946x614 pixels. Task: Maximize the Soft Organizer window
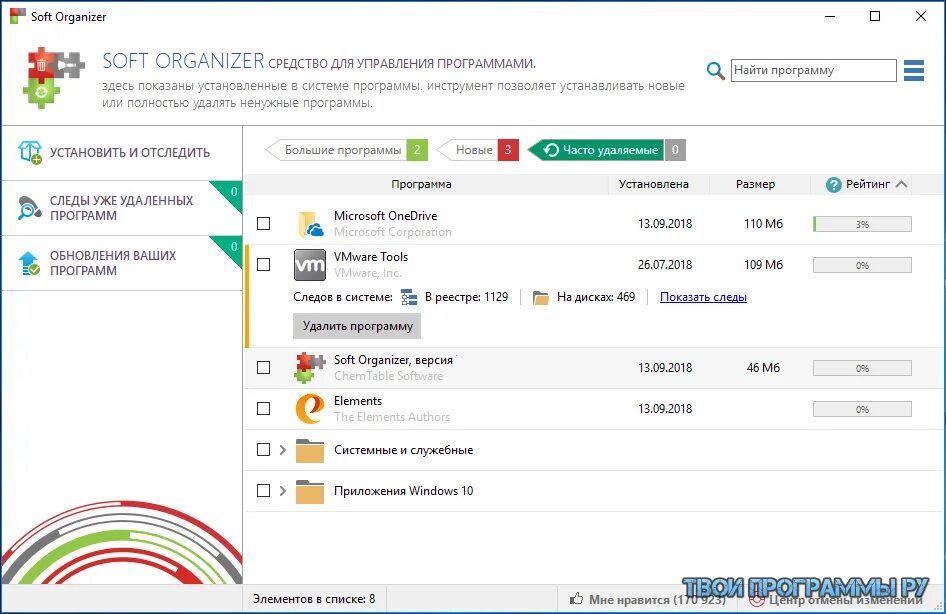point(875,16)
